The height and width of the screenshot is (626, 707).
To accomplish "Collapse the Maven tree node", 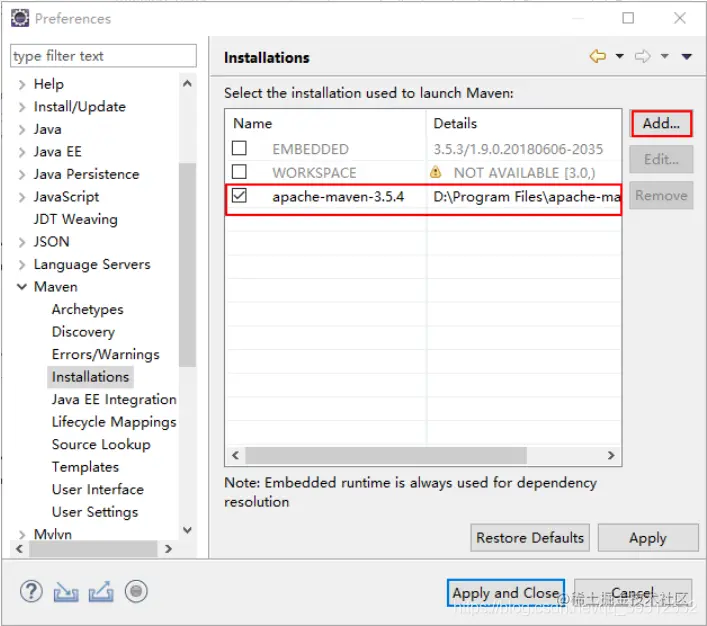I will (22, 287).
